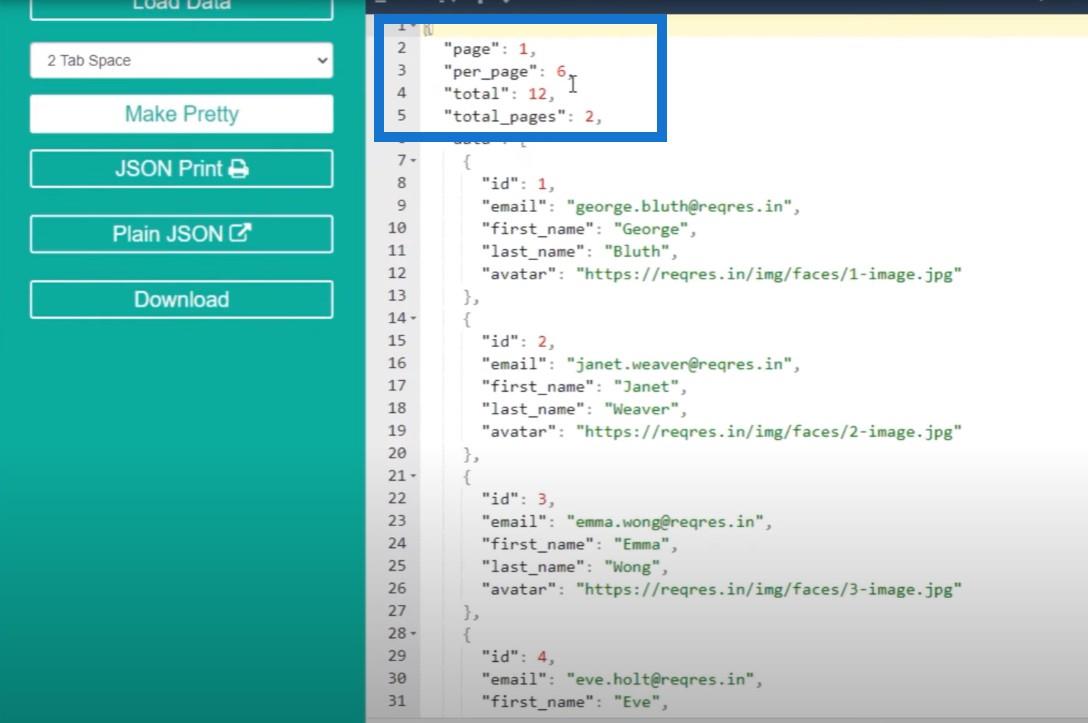Download the formatted JSON

point(181,300)
